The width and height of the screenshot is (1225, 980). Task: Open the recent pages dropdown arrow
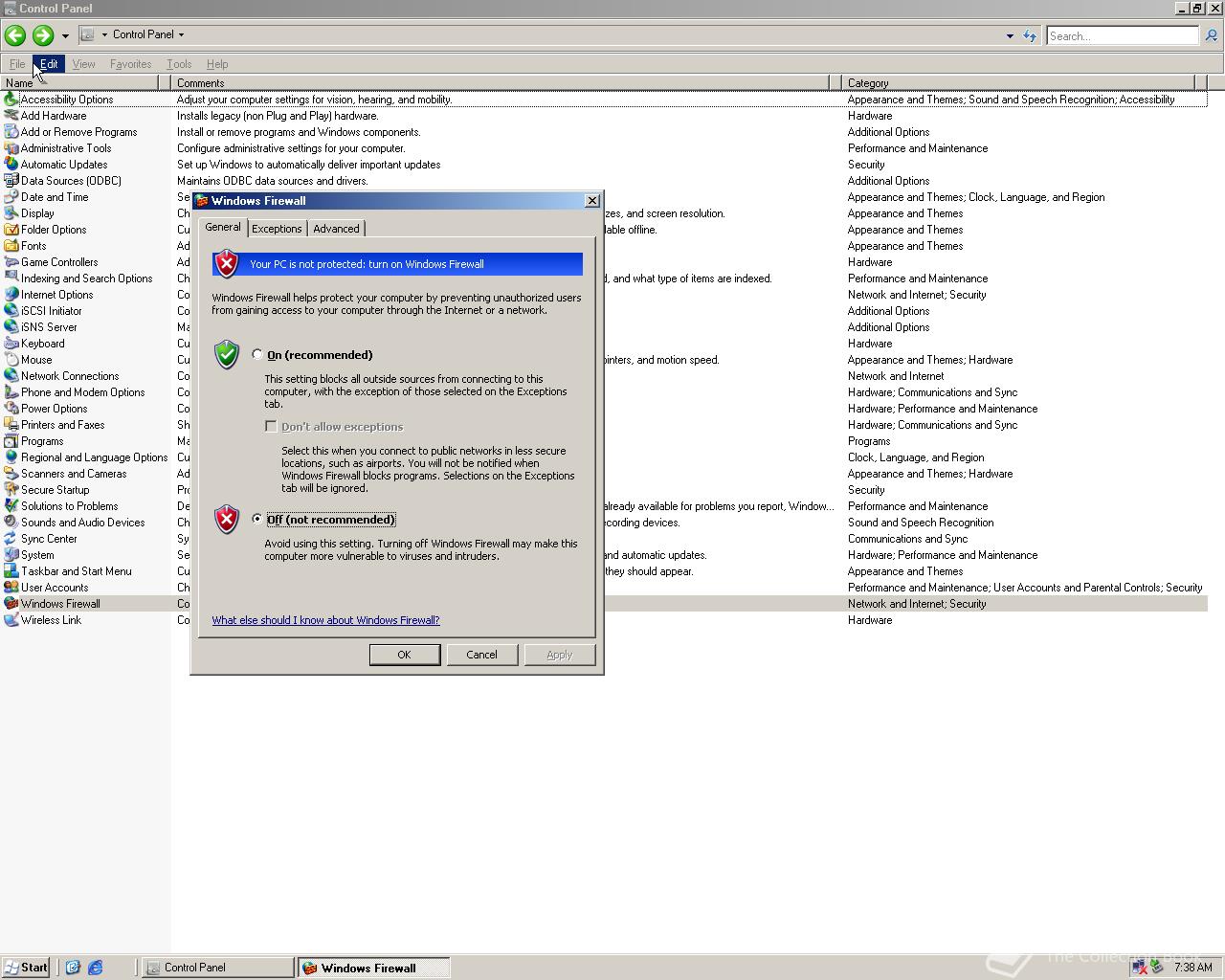tap(65, 35)
